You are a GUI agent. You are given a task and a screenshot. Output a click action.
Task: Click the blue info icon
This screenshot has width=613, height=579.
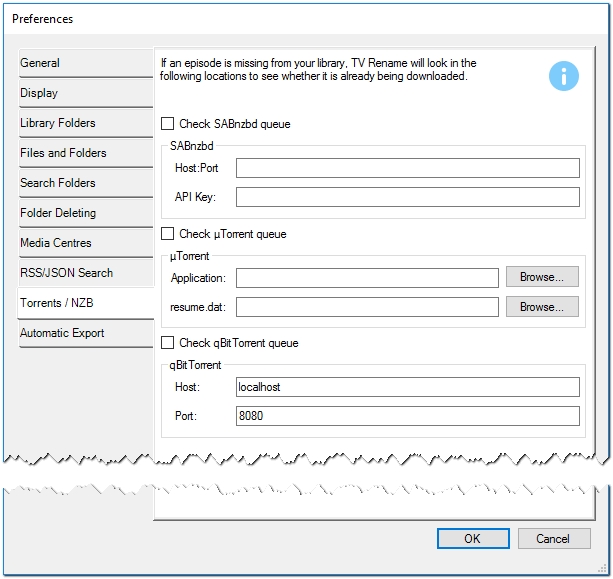(564, 76)
